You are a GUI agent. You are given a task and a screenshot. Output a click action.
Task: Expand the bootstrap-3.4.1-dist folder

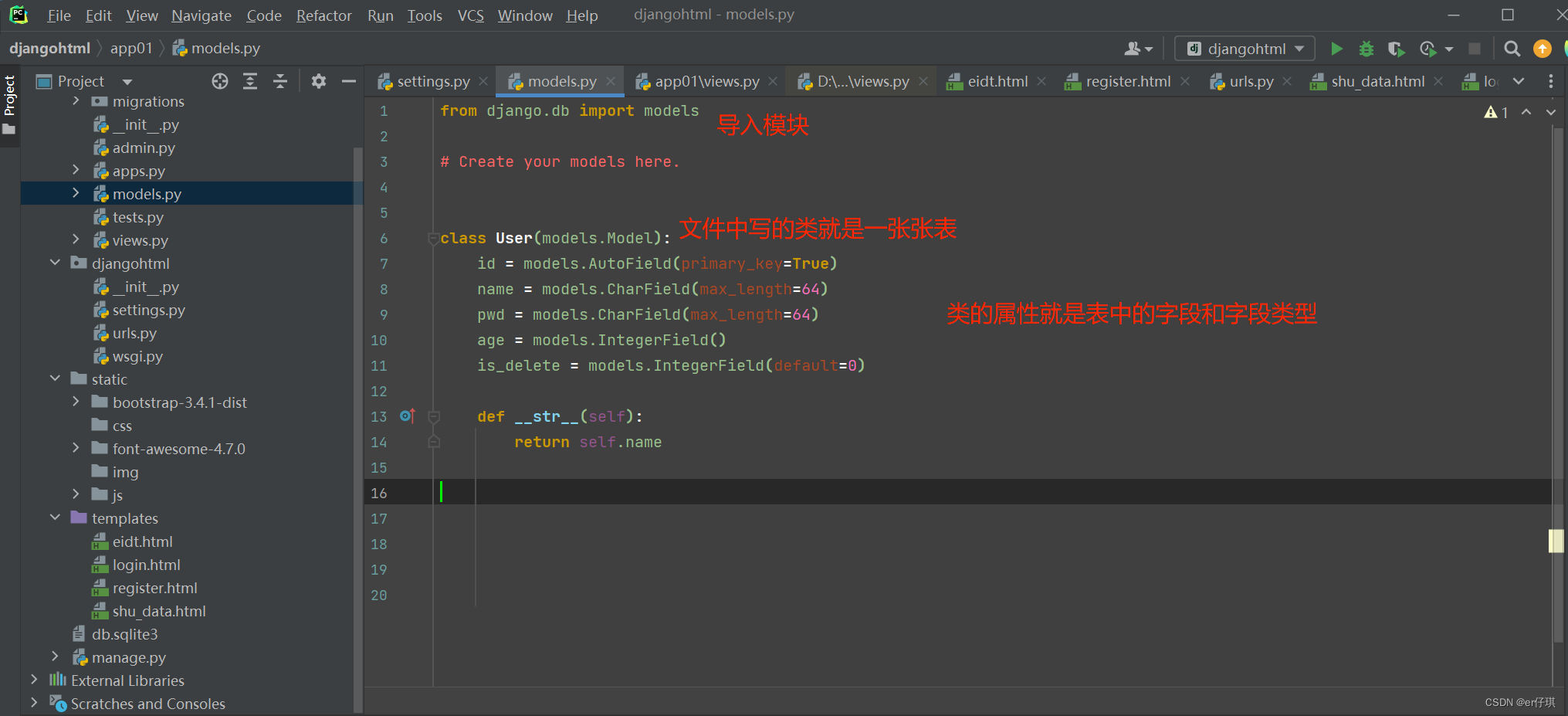[75, 402]
